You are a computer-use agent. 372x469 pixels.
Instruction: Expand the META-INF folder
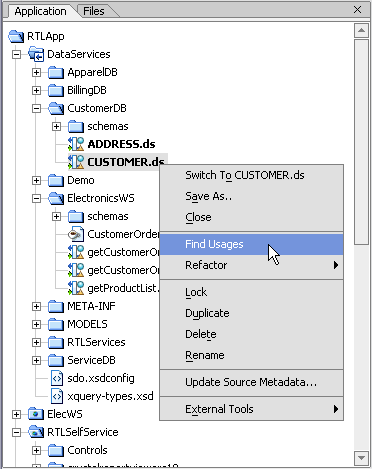click(36, 306)
